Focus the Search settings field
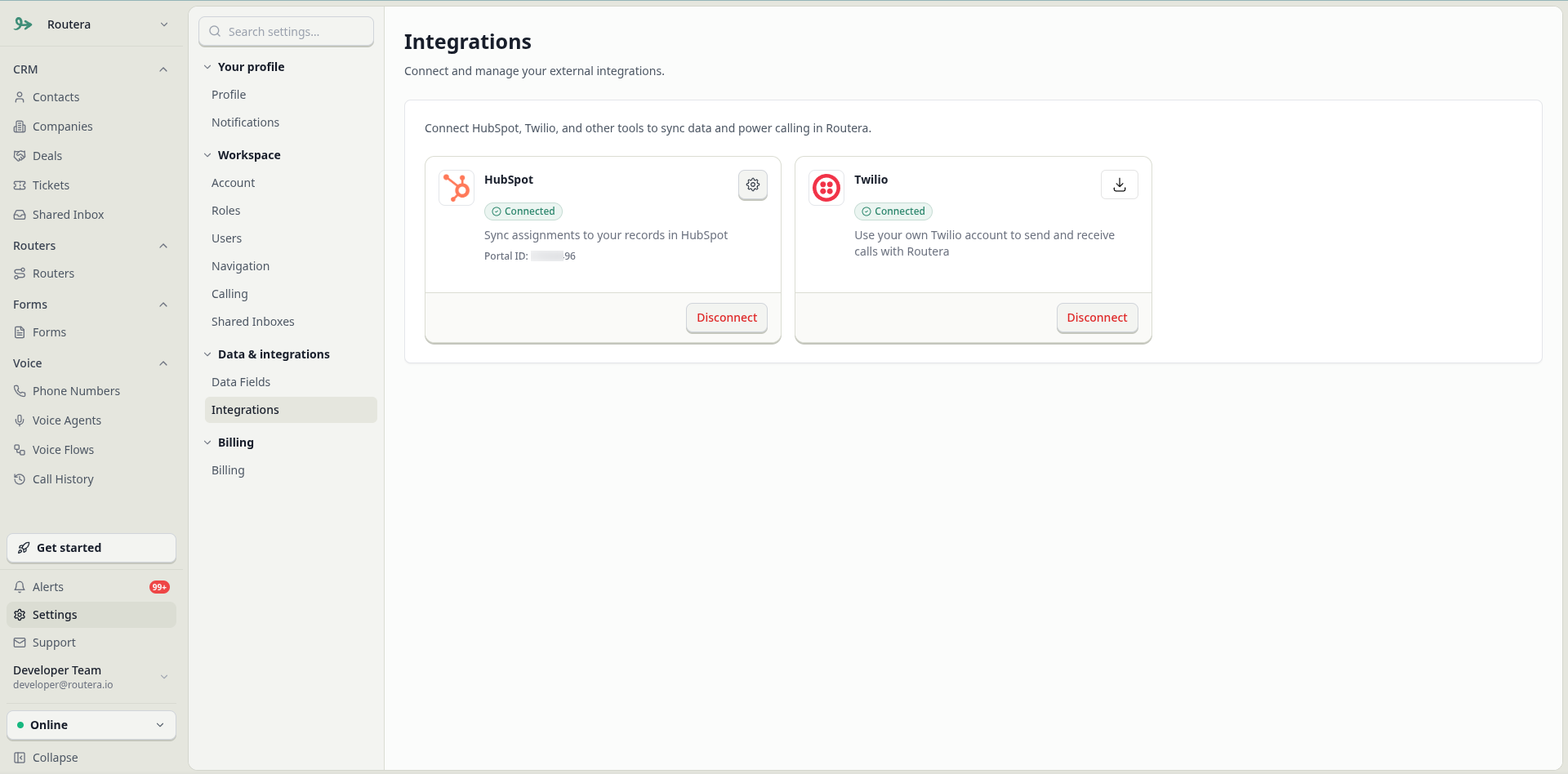 coord(287,32)
